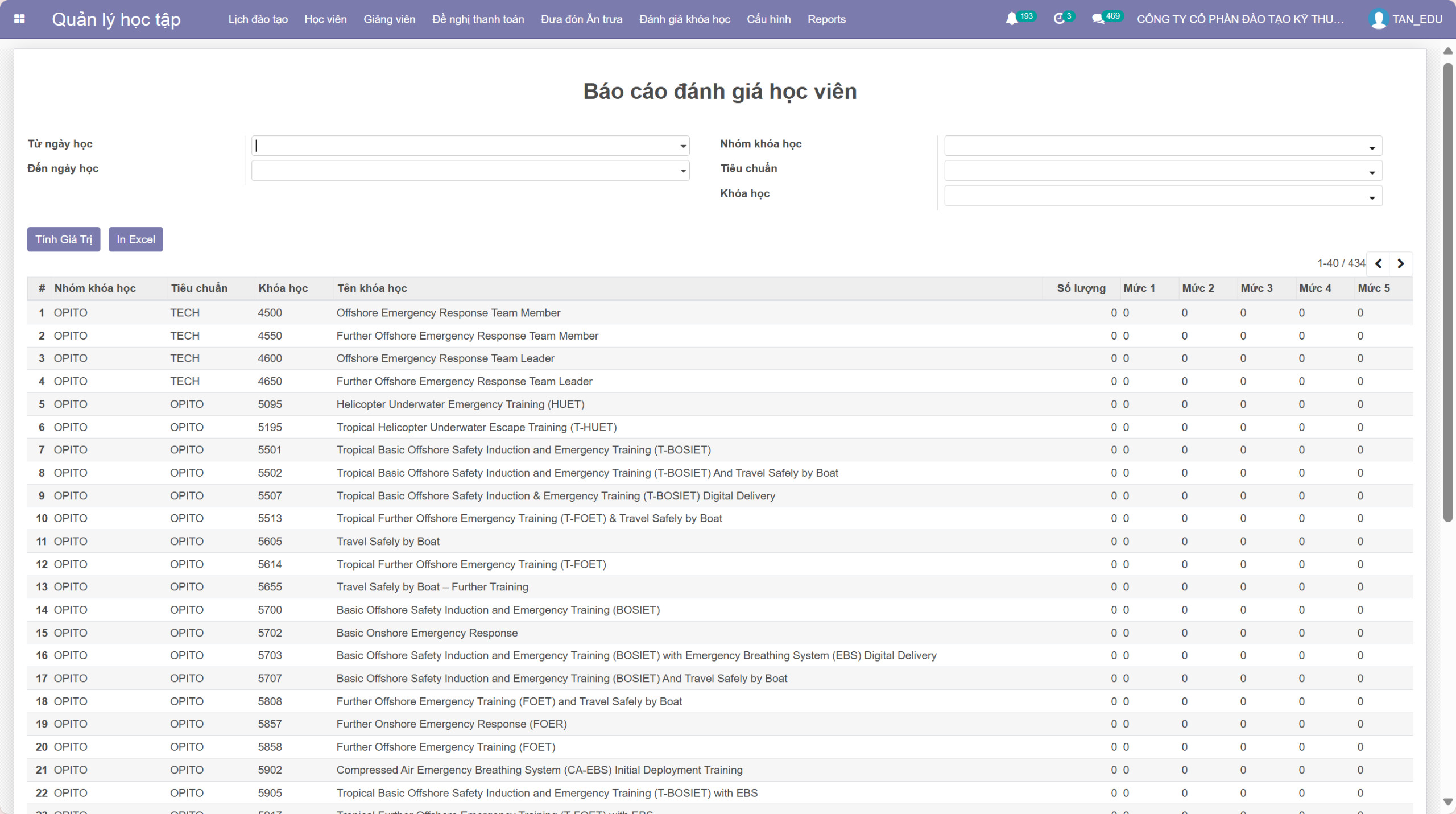The image size is (1456, 814).
Task: Open the Reports menu
Action: coord(826,19)
